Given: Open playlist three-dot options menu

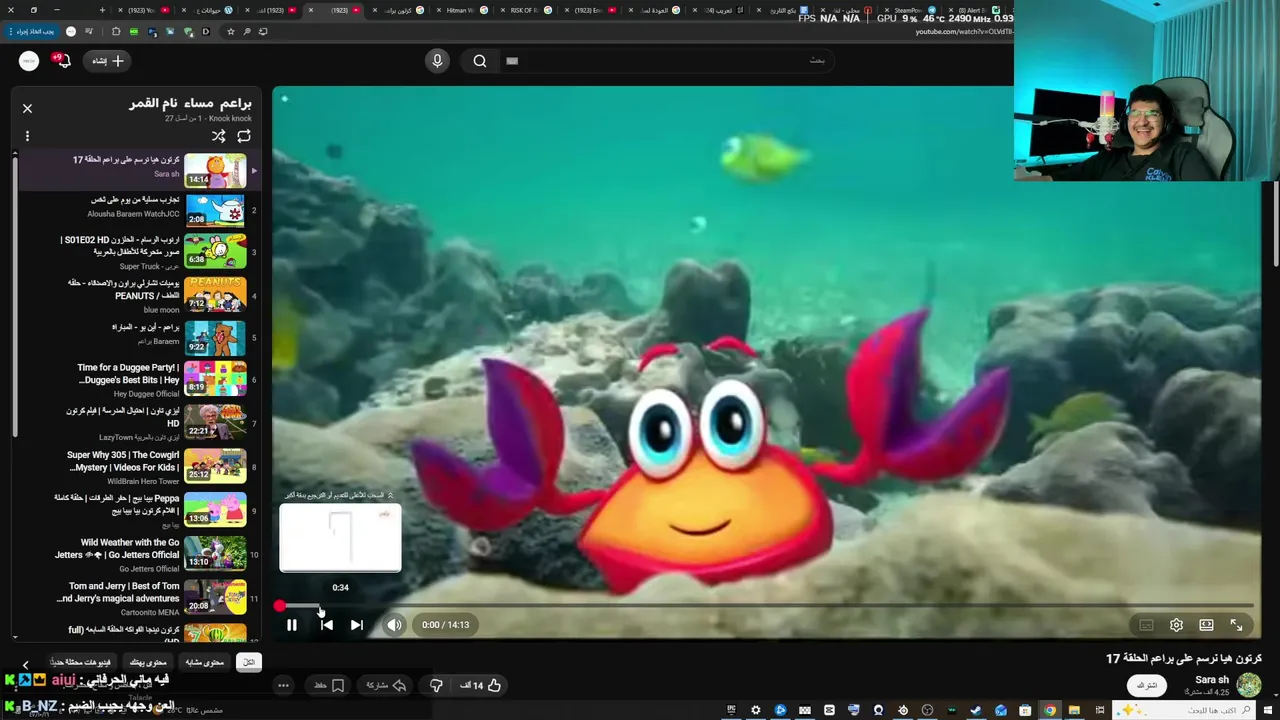Looking at the screenshot, I should click(x=27, y=136).
